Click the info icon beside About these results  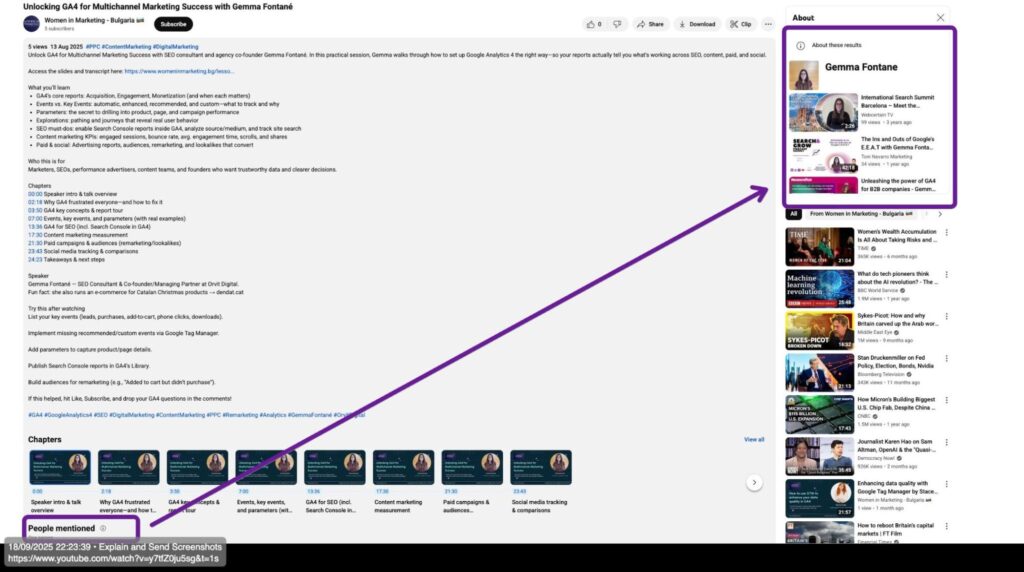(800, 46)
